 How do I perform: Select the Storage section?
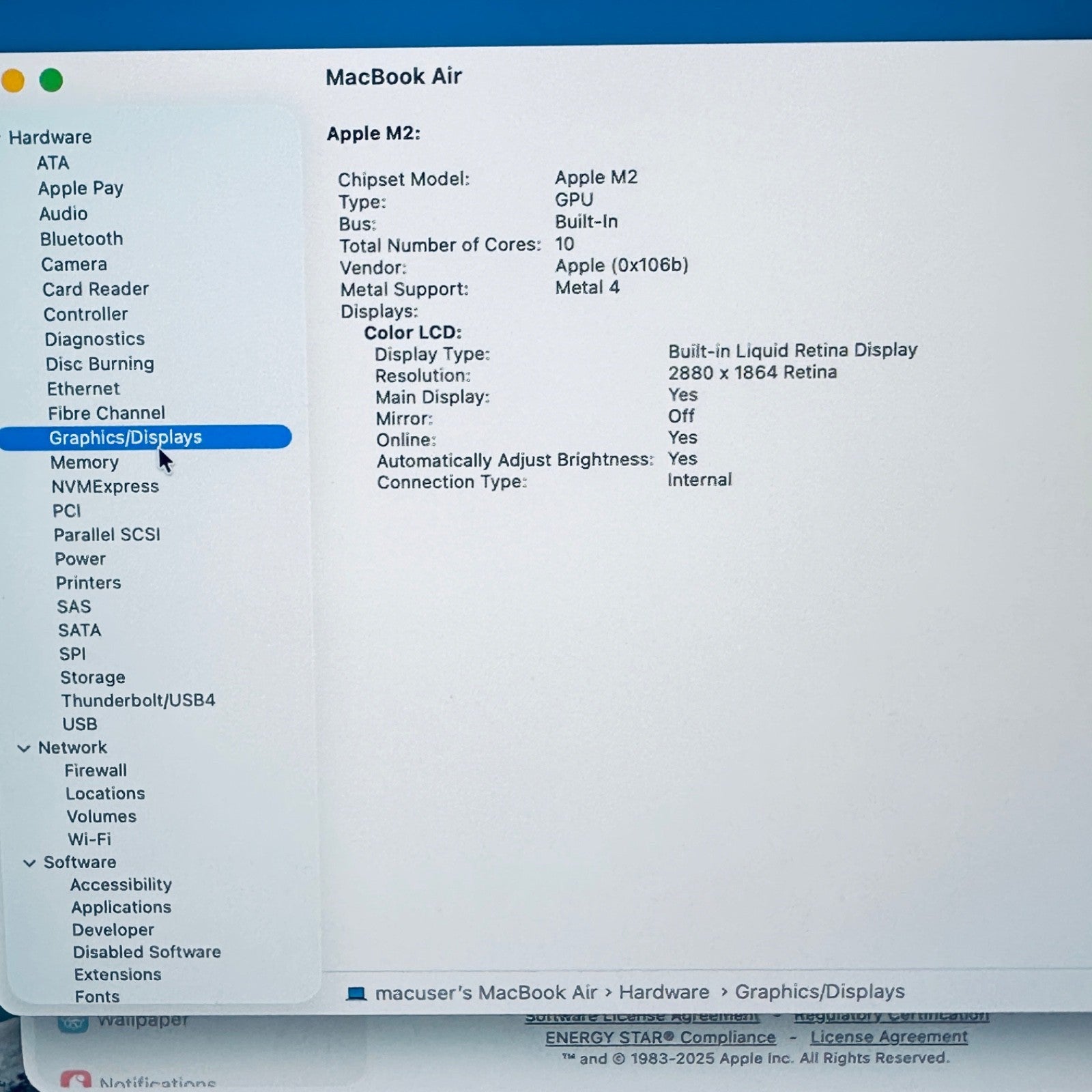tap(92, 677)
